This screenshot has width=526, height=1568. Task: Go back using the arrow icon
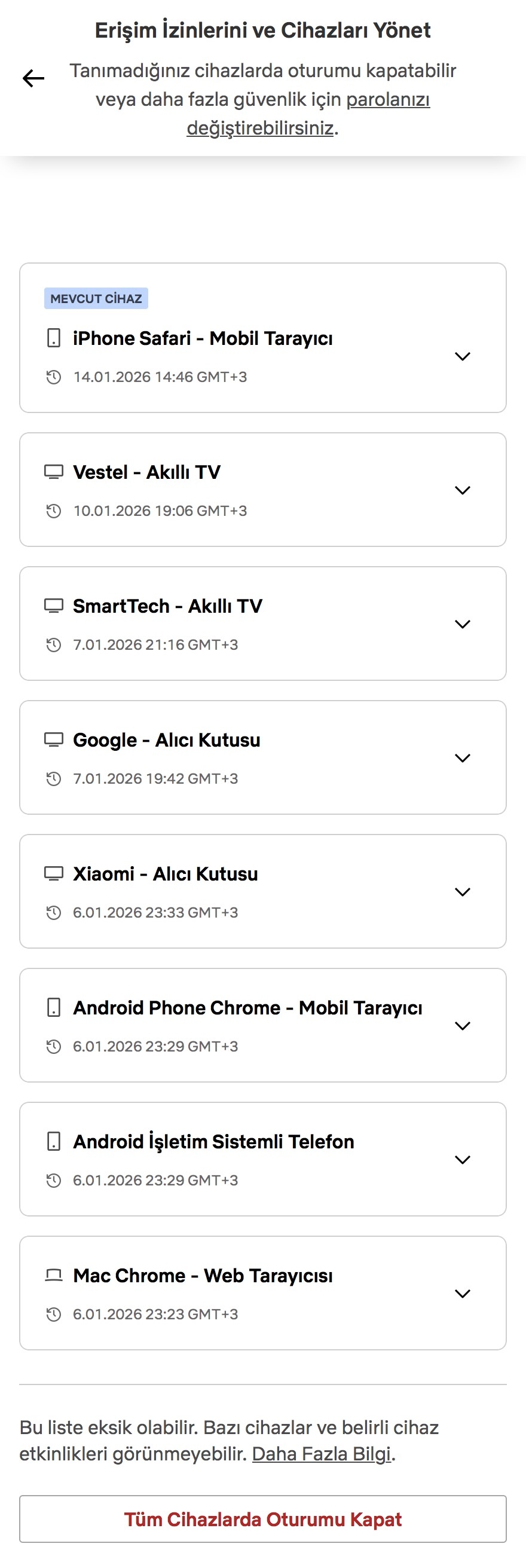tap(33, 78)
